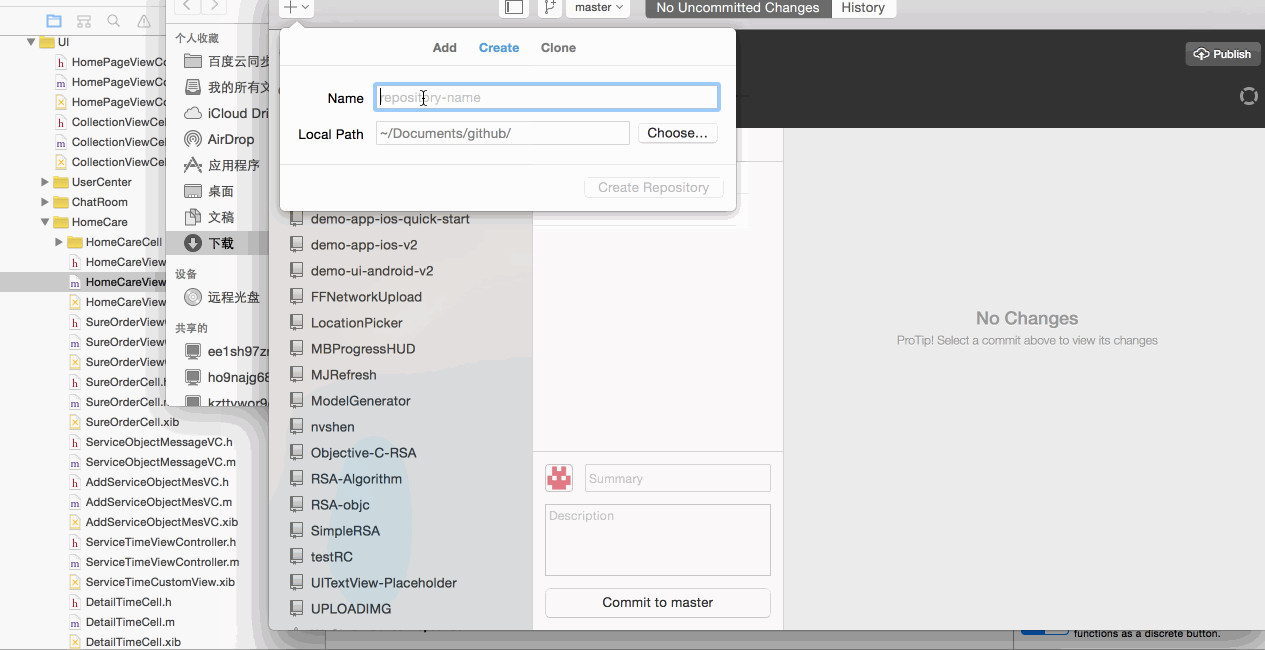Collapse the HomeCare group in Xcode
The image size is (1265, 650).
click(x=45, y=222)
